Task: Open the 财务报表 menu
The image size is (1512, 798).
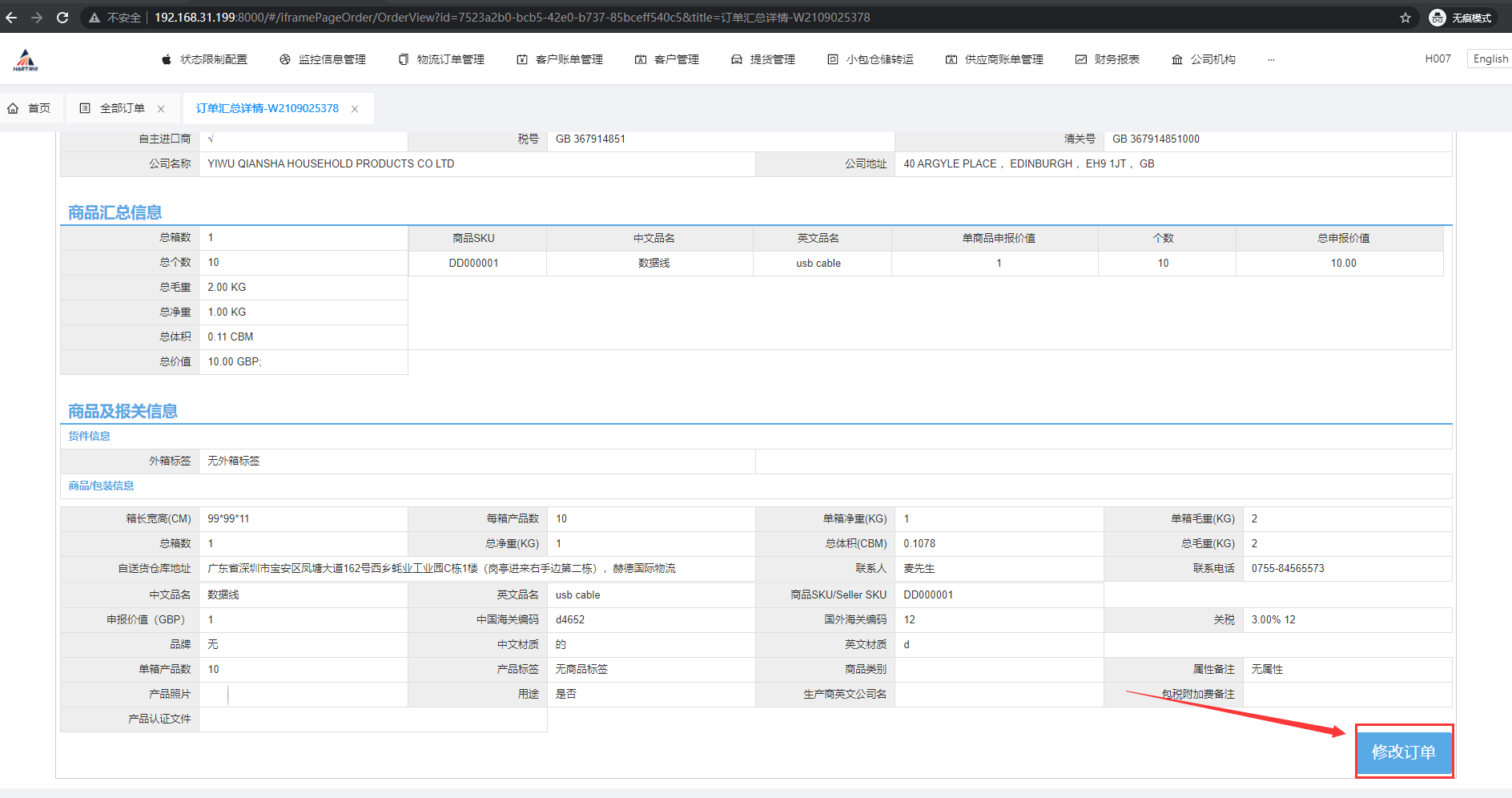Action: tap(1108, 59)
